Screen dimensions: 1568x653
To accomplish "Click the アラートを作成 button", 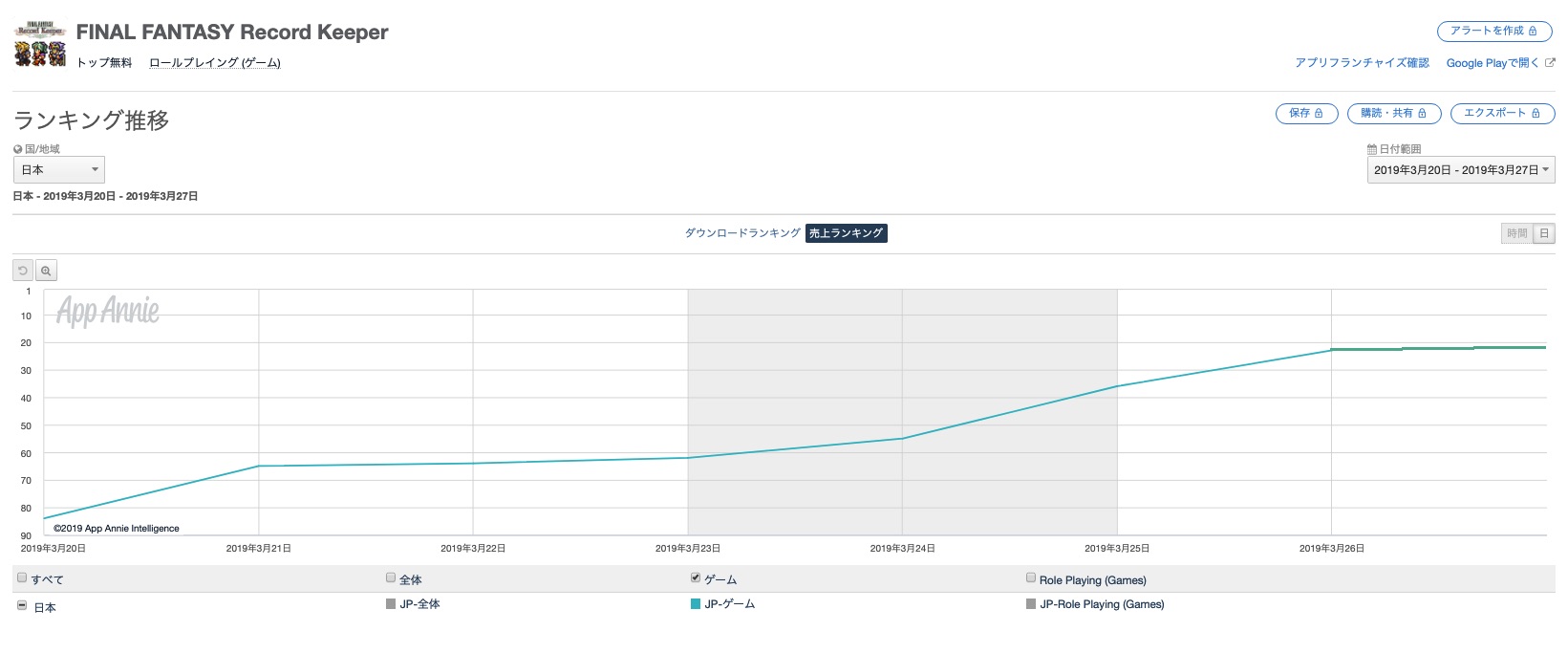I will pyautogui.click(x=1494, y=32).
